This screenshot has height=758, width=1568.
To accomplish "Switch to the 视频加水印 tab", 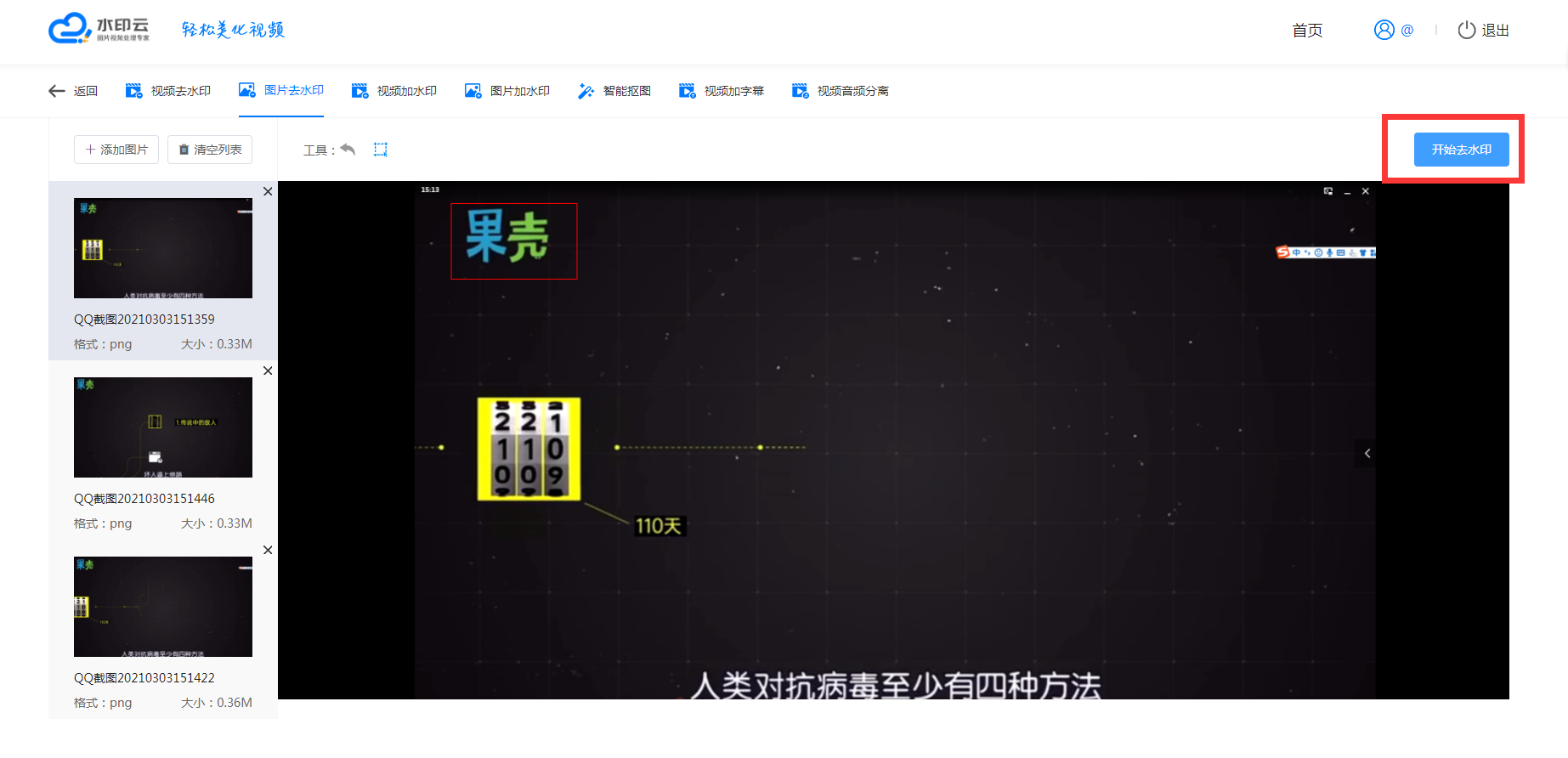I will pos(394,91).
